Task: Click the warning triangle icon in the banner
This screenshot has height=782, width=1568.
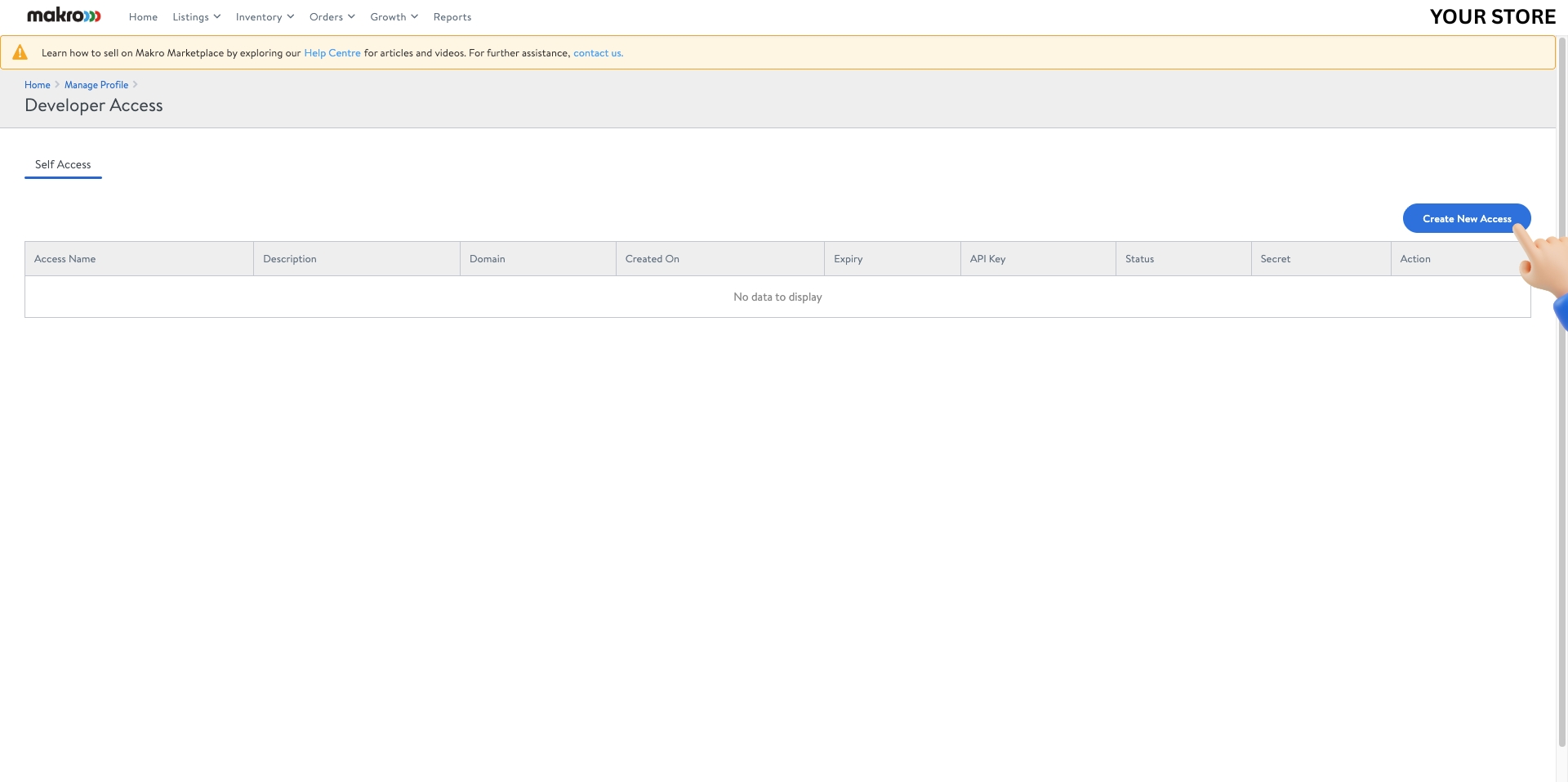Action: coord(20,51)
